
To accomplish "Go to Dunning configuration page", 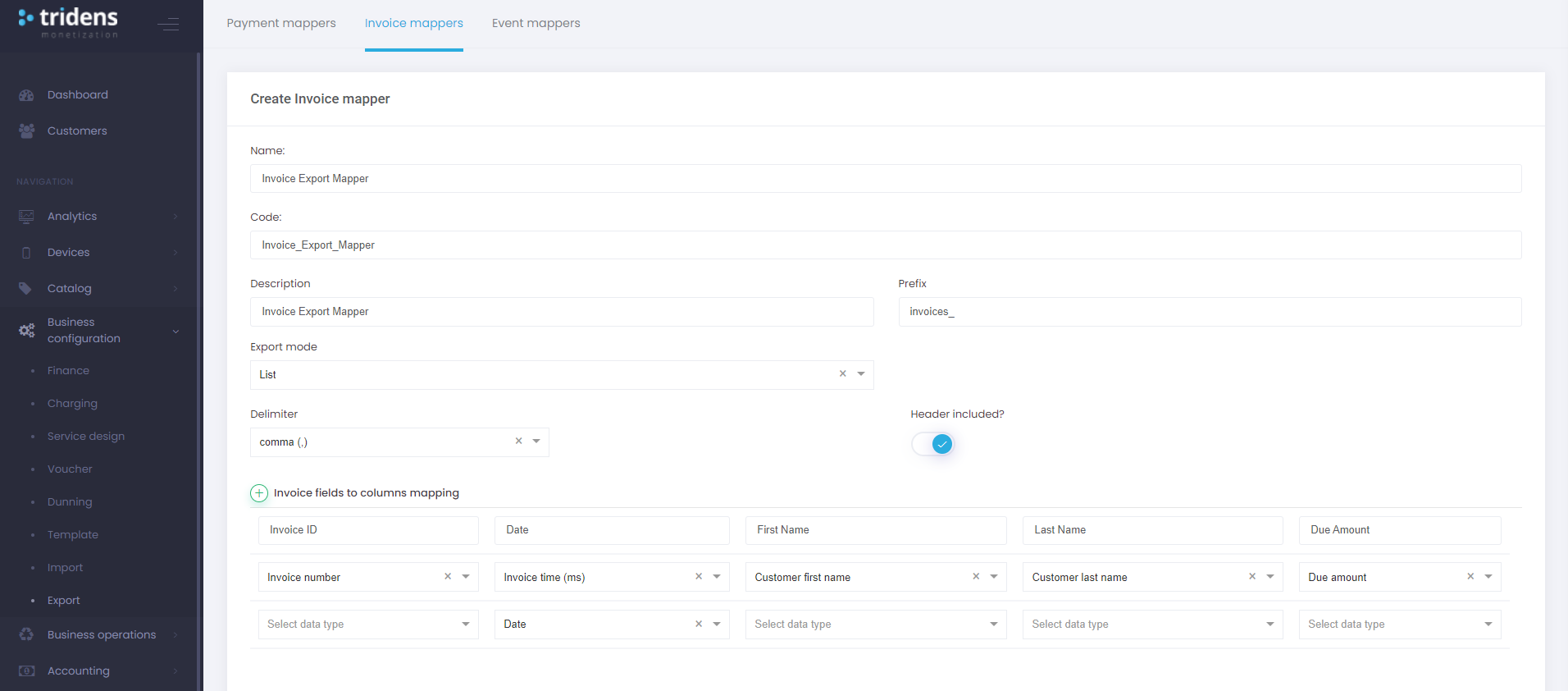I will 70,502.
